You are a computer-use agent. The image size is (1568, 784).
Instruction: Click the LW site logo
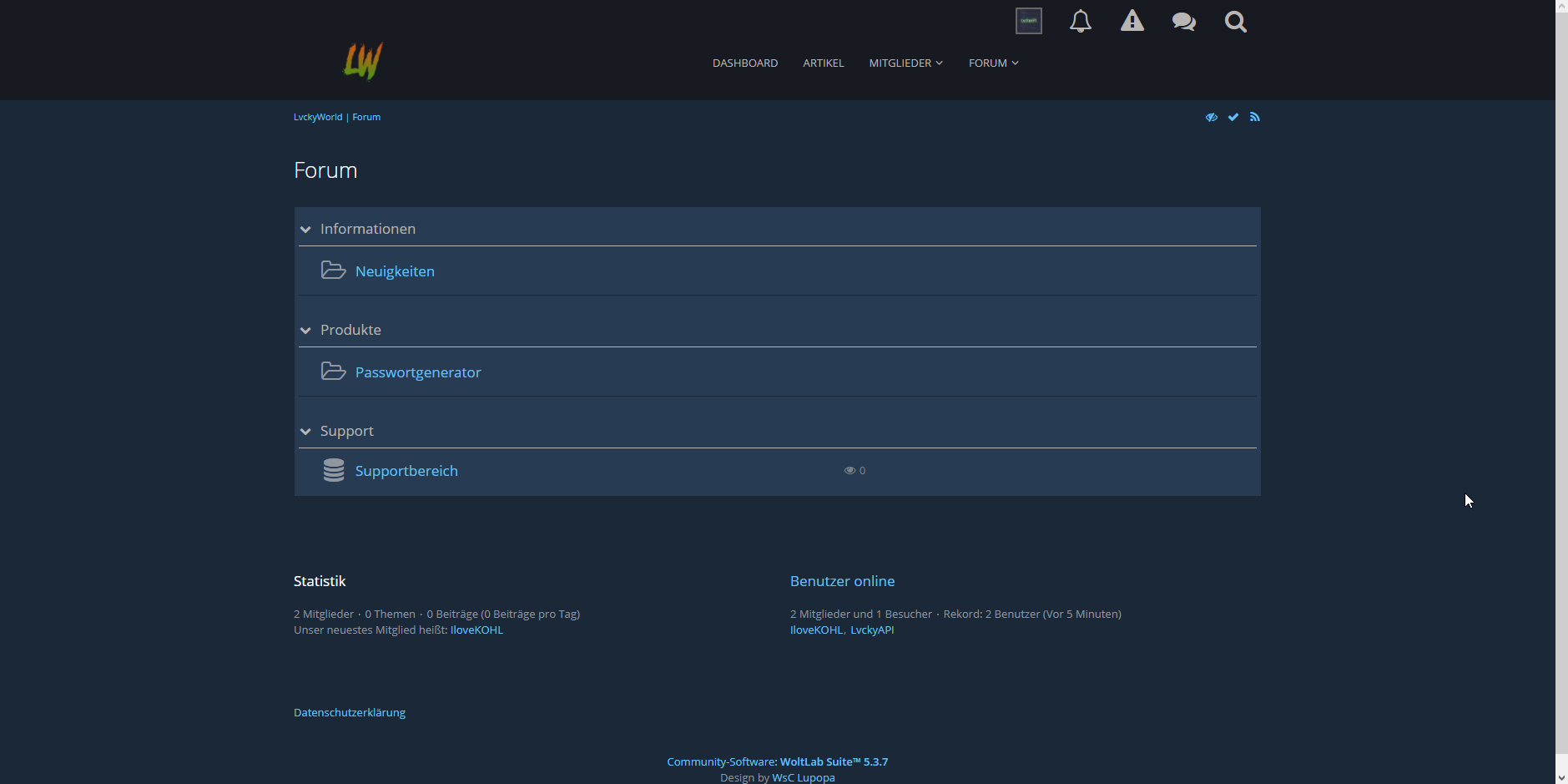click(x=363, y=62)
